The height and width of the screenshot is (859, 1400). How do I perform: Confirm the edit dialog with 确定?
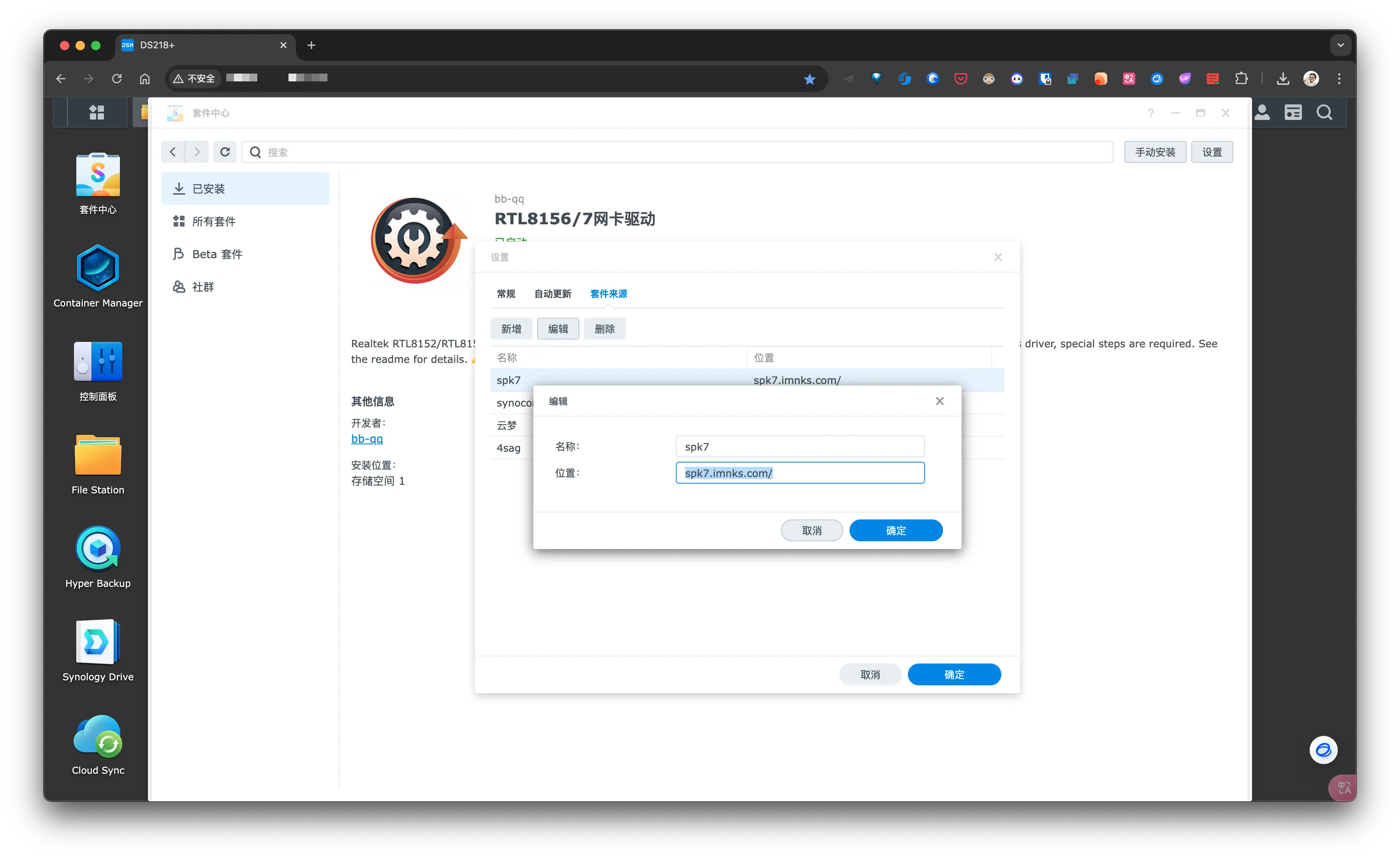tap(895, 530)
